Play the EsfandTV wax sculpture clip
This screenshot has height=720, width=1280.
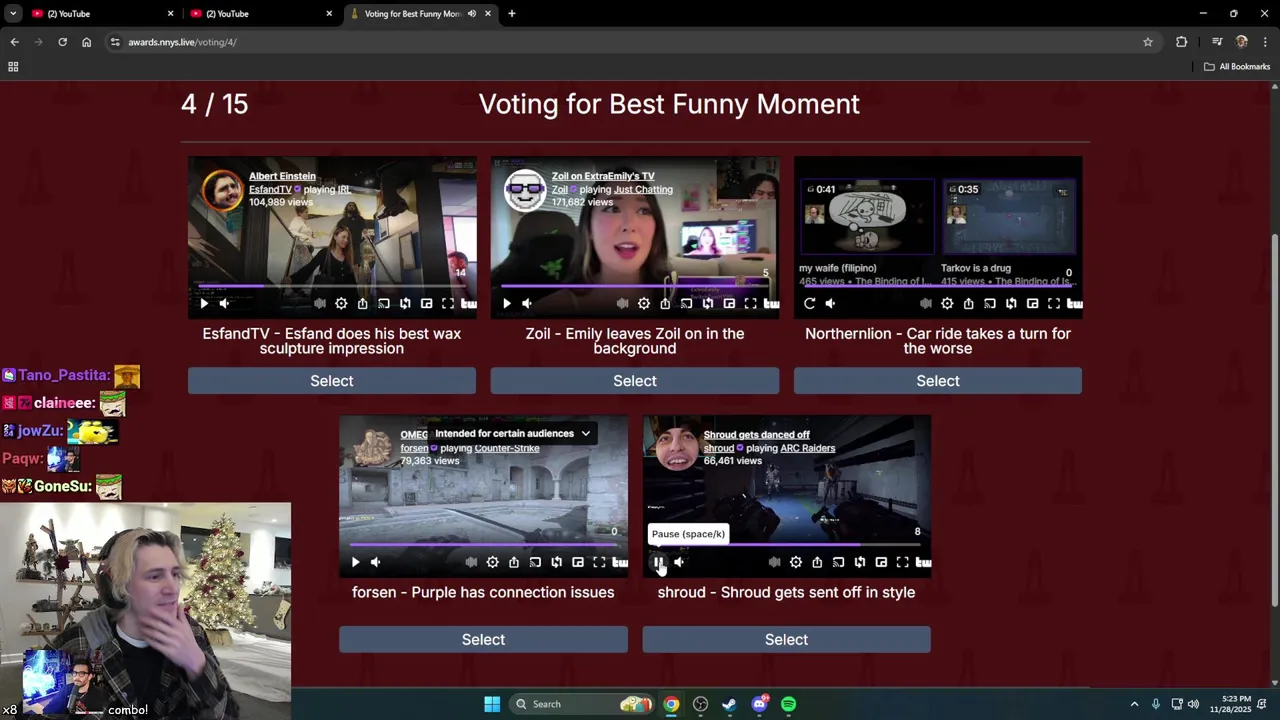204,303
